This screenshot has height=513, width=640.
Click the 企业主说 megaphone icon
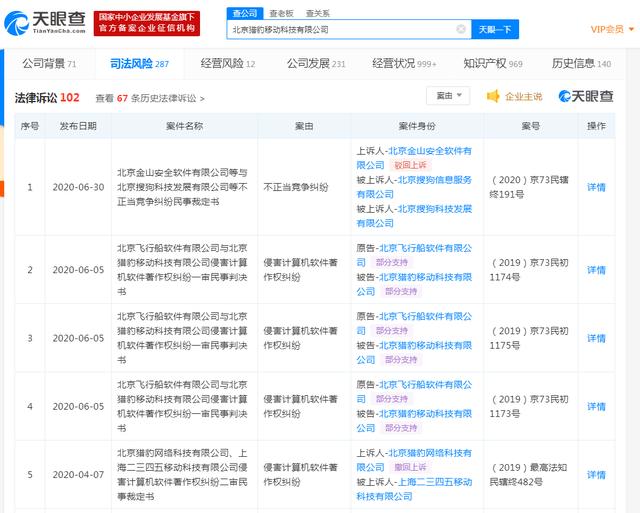(493, 96)
